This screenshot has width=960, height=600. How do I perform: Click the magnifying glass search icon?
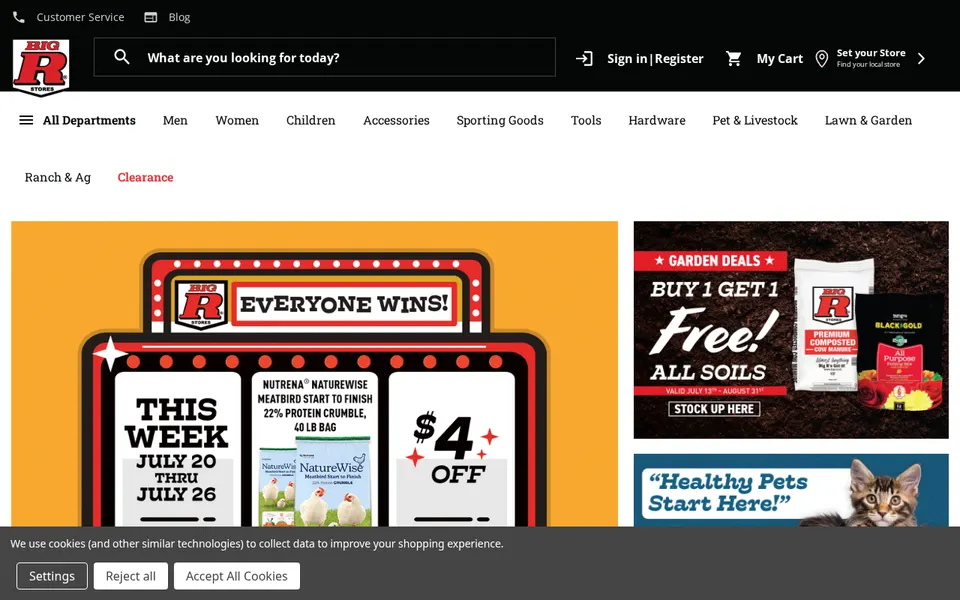[122, 57]
